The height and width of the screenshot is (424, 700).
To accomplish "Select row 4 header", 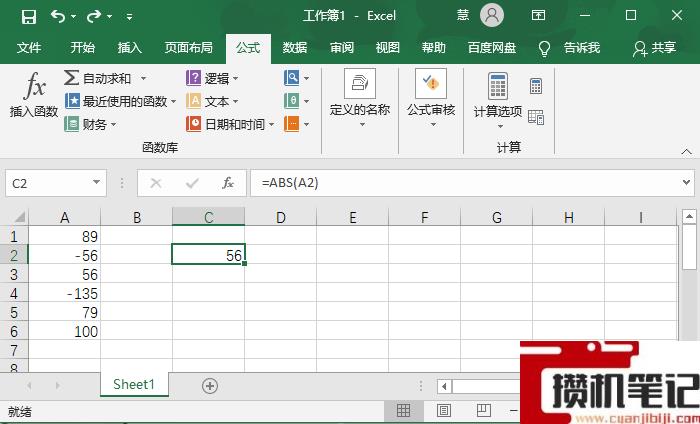I will point(14,294).
